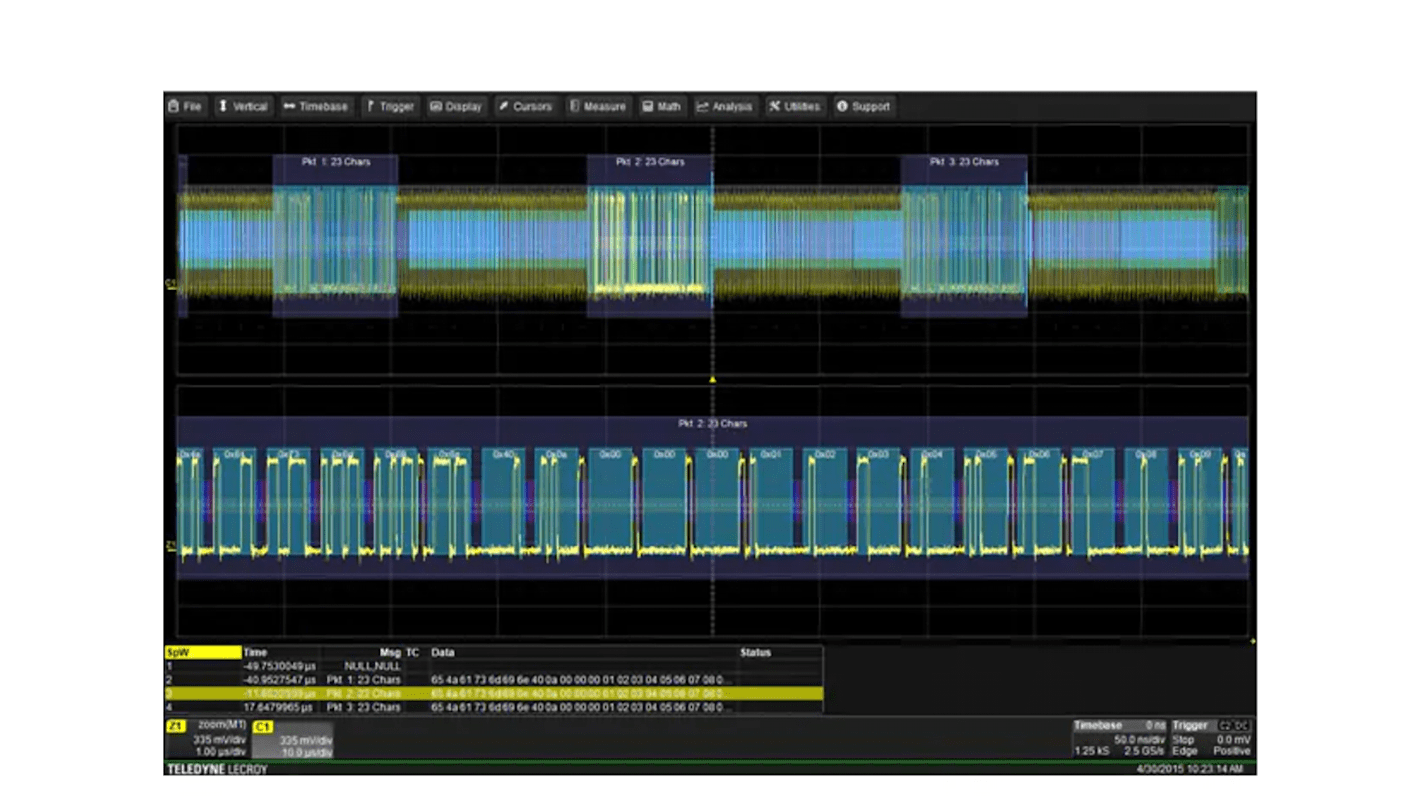This screenshot has height=798, width=1420.
Task: Click the TC column header
Action: click(x=412, y=652)
